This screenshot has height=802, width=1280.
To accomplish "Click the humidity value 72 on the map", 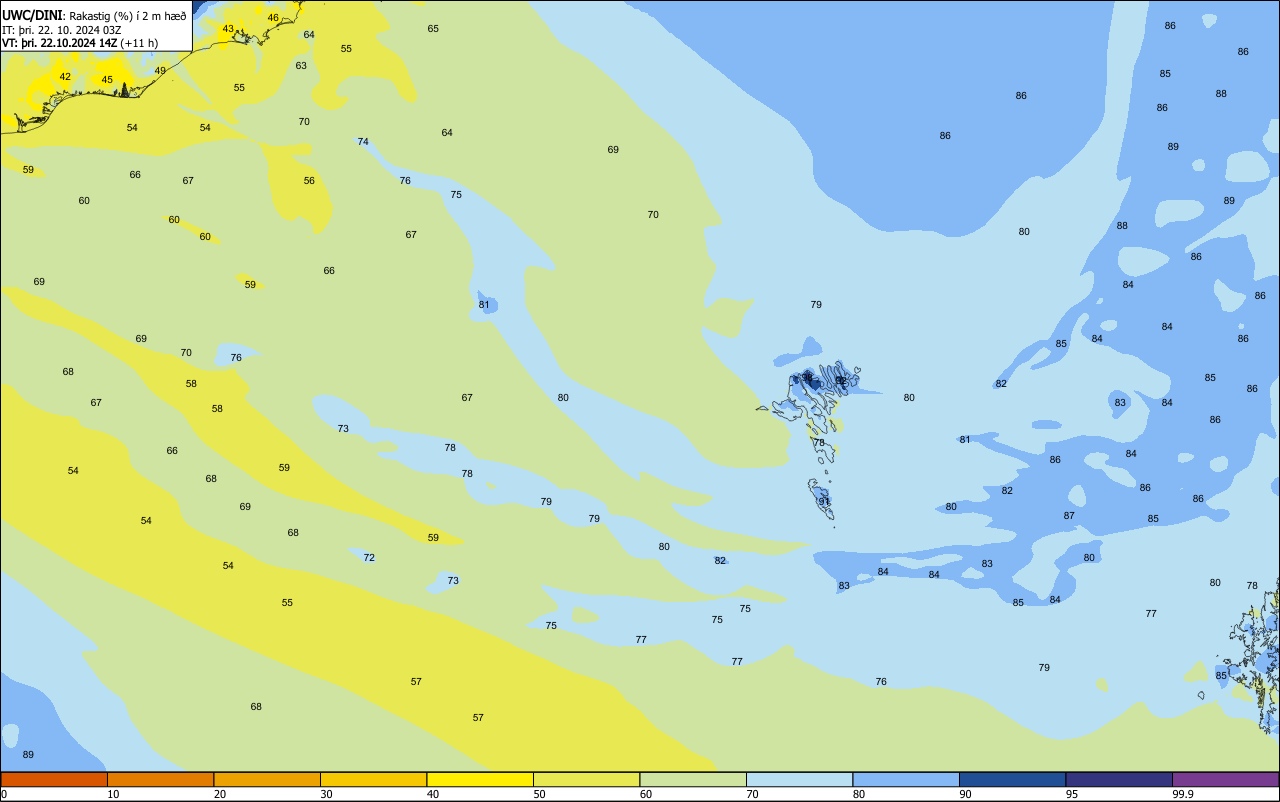I will tap(369, 558).
